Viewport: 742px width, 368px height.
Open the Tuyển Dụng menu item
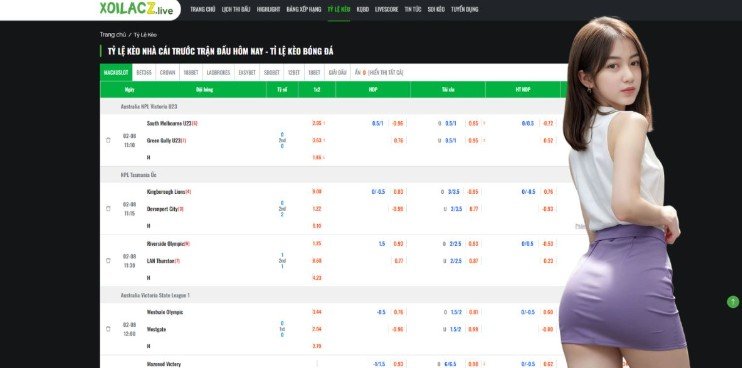[465, 9]
